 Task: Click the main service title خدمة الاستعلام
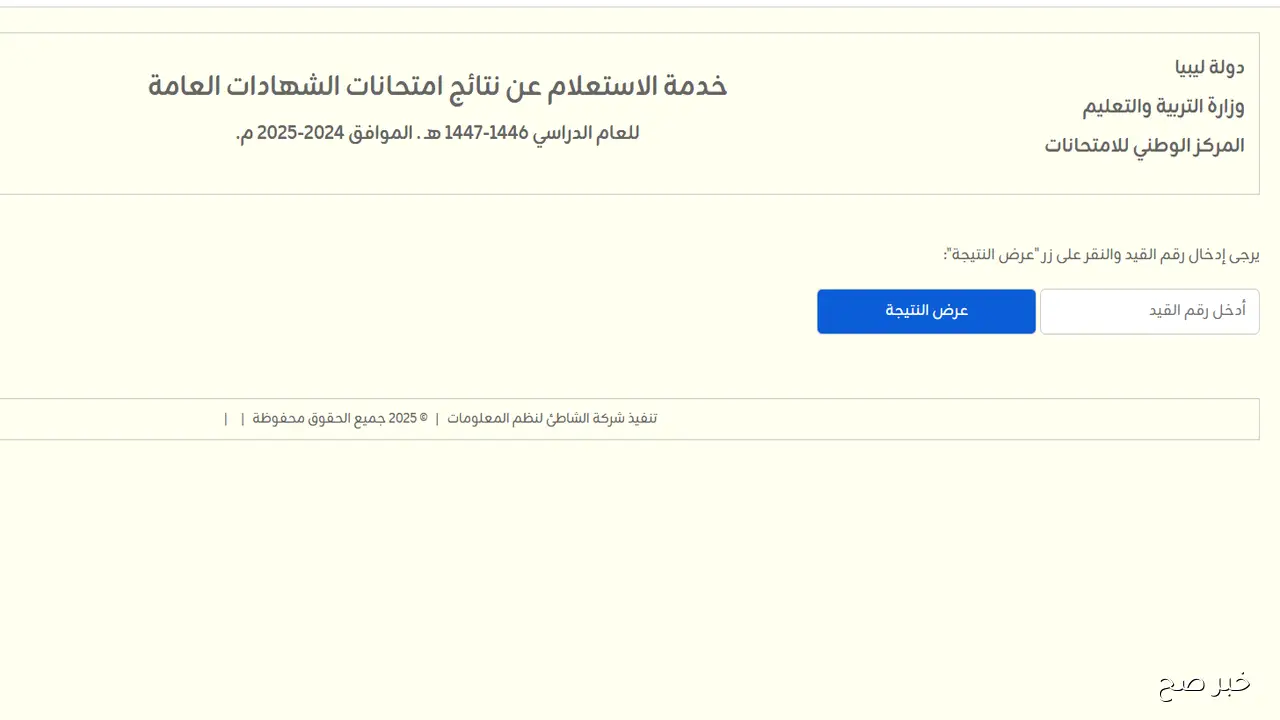tap(437, 86)
